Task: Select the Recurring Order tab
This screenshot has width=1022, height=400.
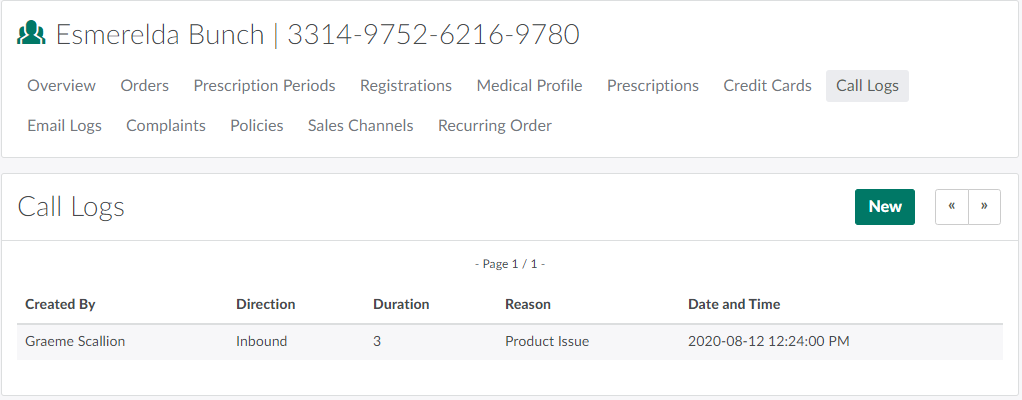Action: [495, 126]
